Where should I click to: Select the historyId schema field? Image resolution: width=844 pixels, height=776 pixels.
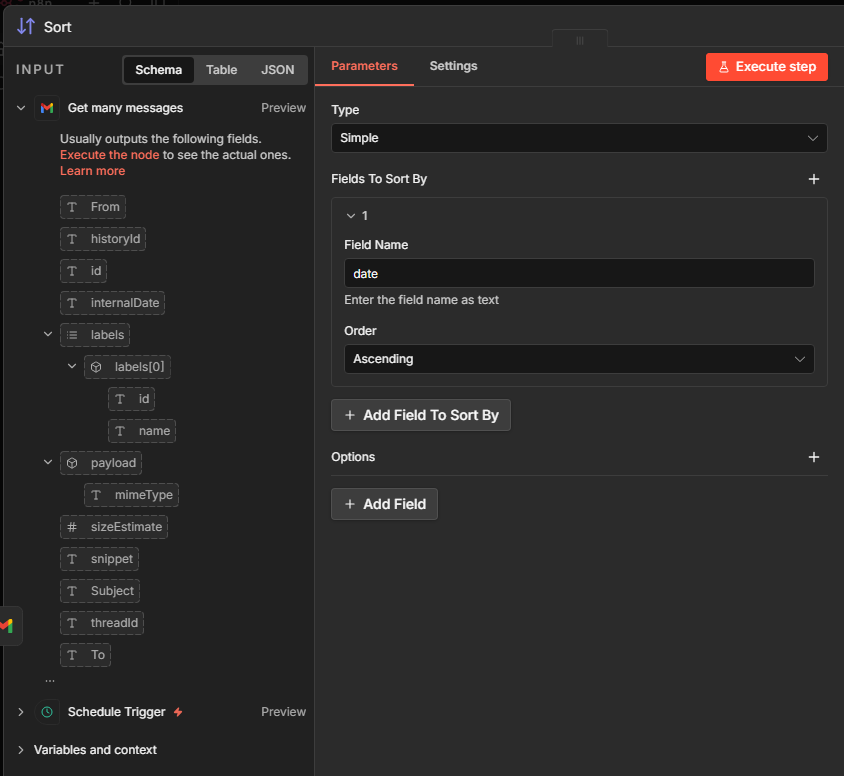103,239
